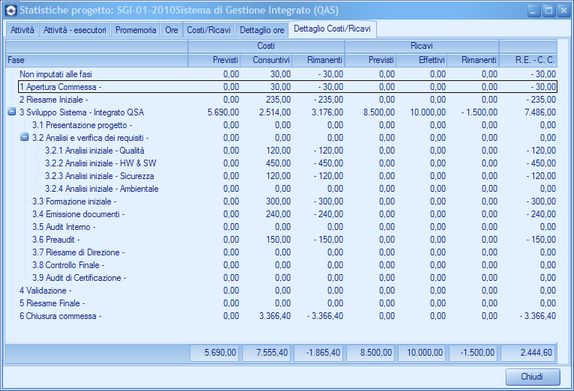Minimize the Statistiche progetto window
574x391 pixels.
(x=534, y=10)
